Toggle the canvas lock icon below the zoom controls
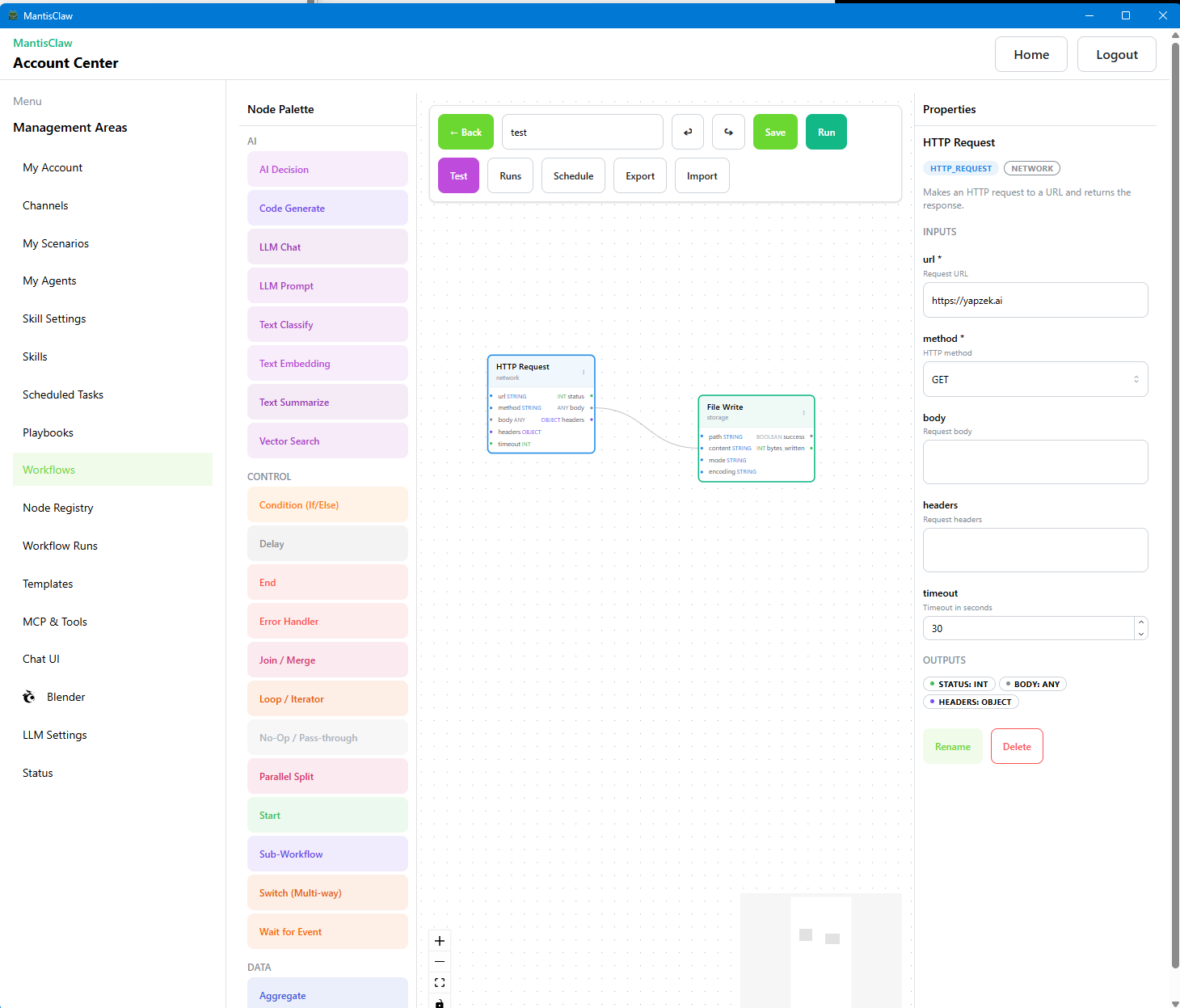 point(440,1002)
